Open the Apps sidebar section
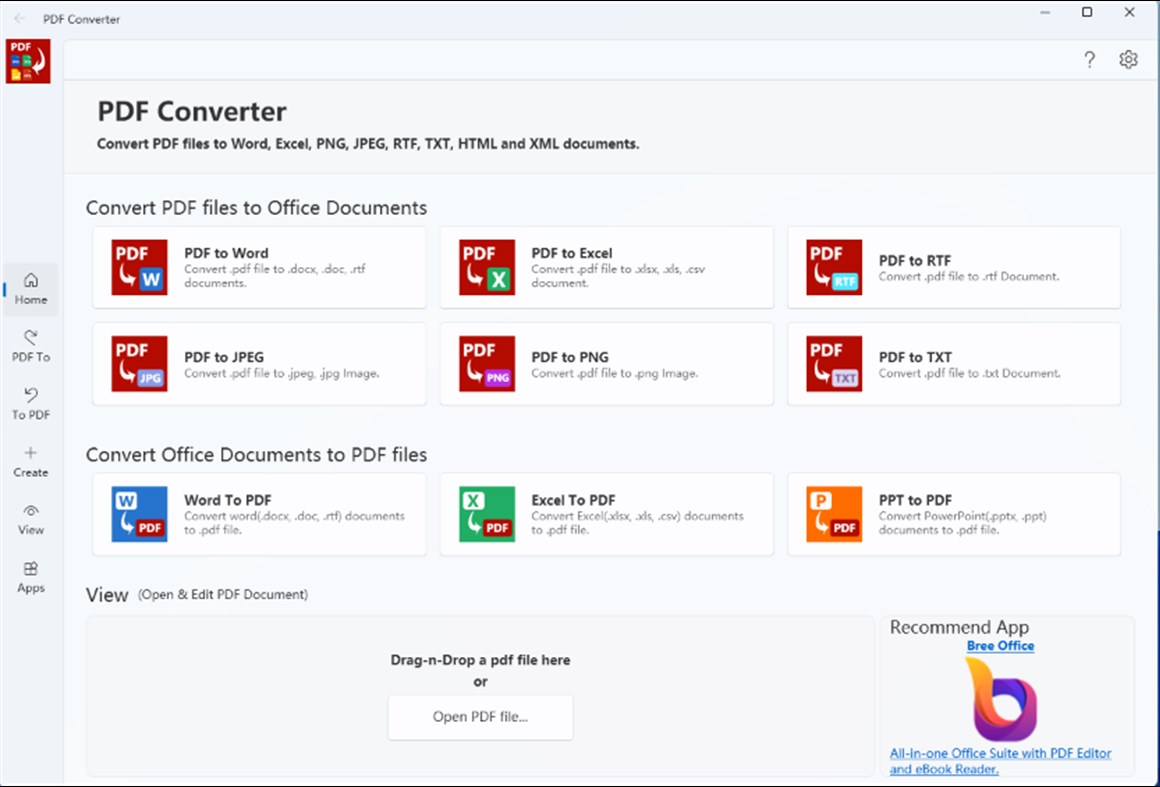This screenshot has height=787, width=1160. [x=30, y=578]
